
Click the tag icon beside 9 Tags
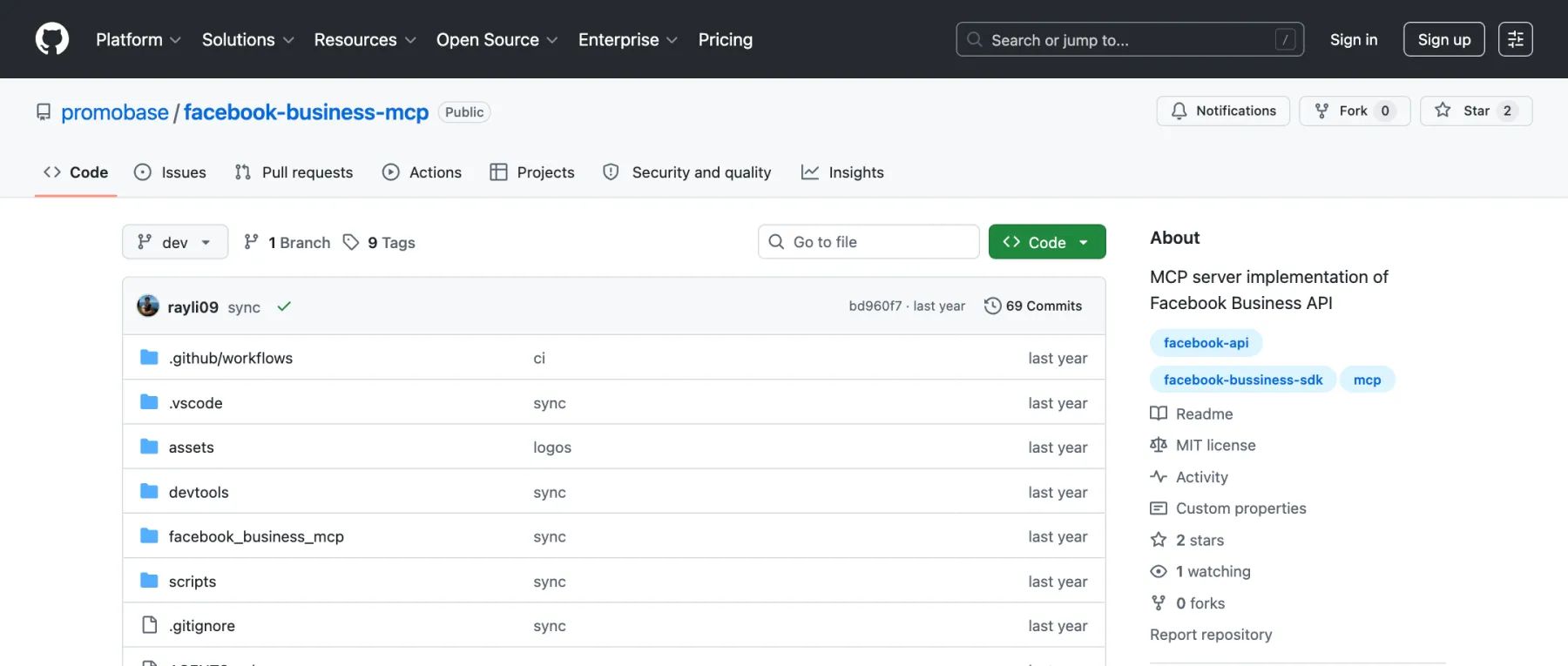pyautogui.click(x=351, y=242)
